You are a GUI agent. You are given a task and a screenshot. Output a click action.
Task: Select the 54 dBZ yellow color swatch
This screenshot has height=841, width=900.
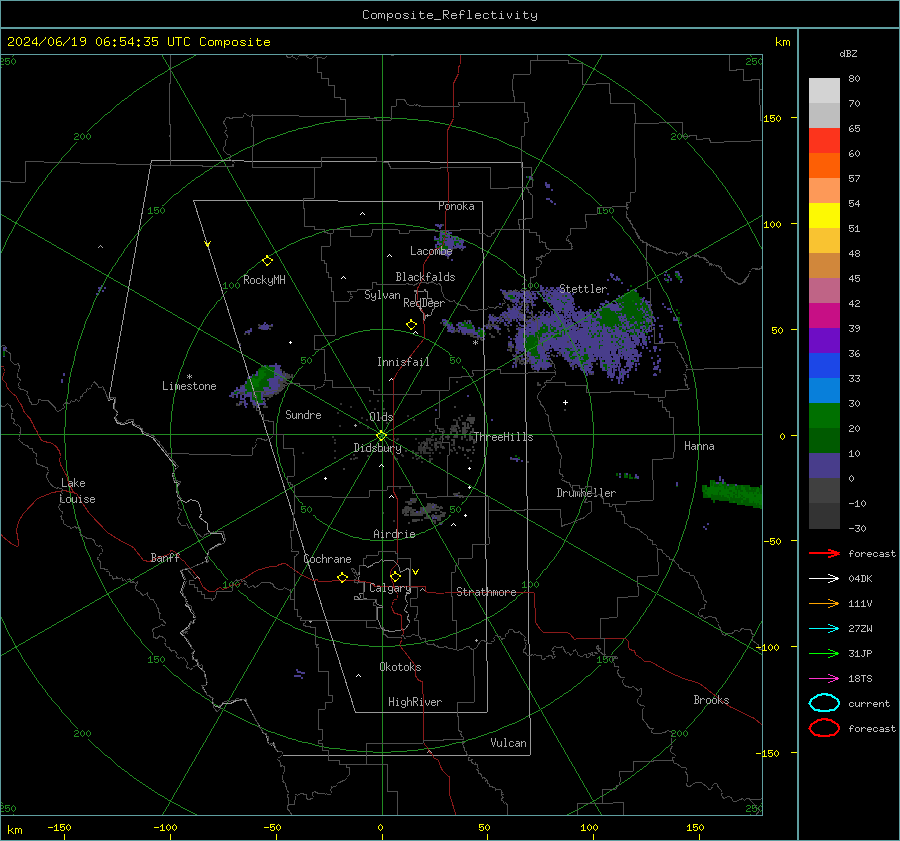[x=824, y=215]
